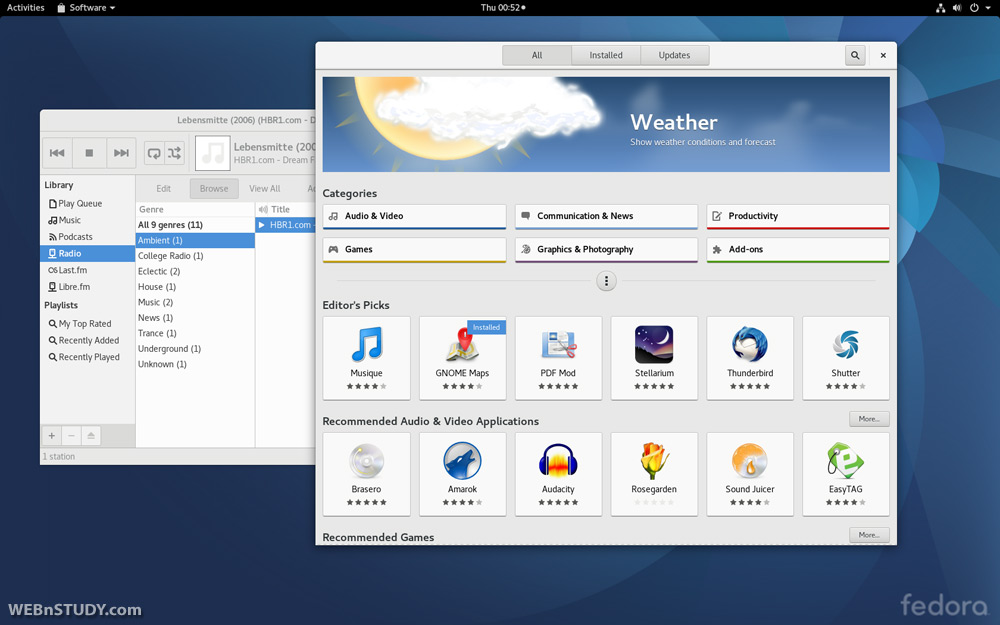Select Radio in Rhythmbox library
1000x625 pixels.
[87, 253]
